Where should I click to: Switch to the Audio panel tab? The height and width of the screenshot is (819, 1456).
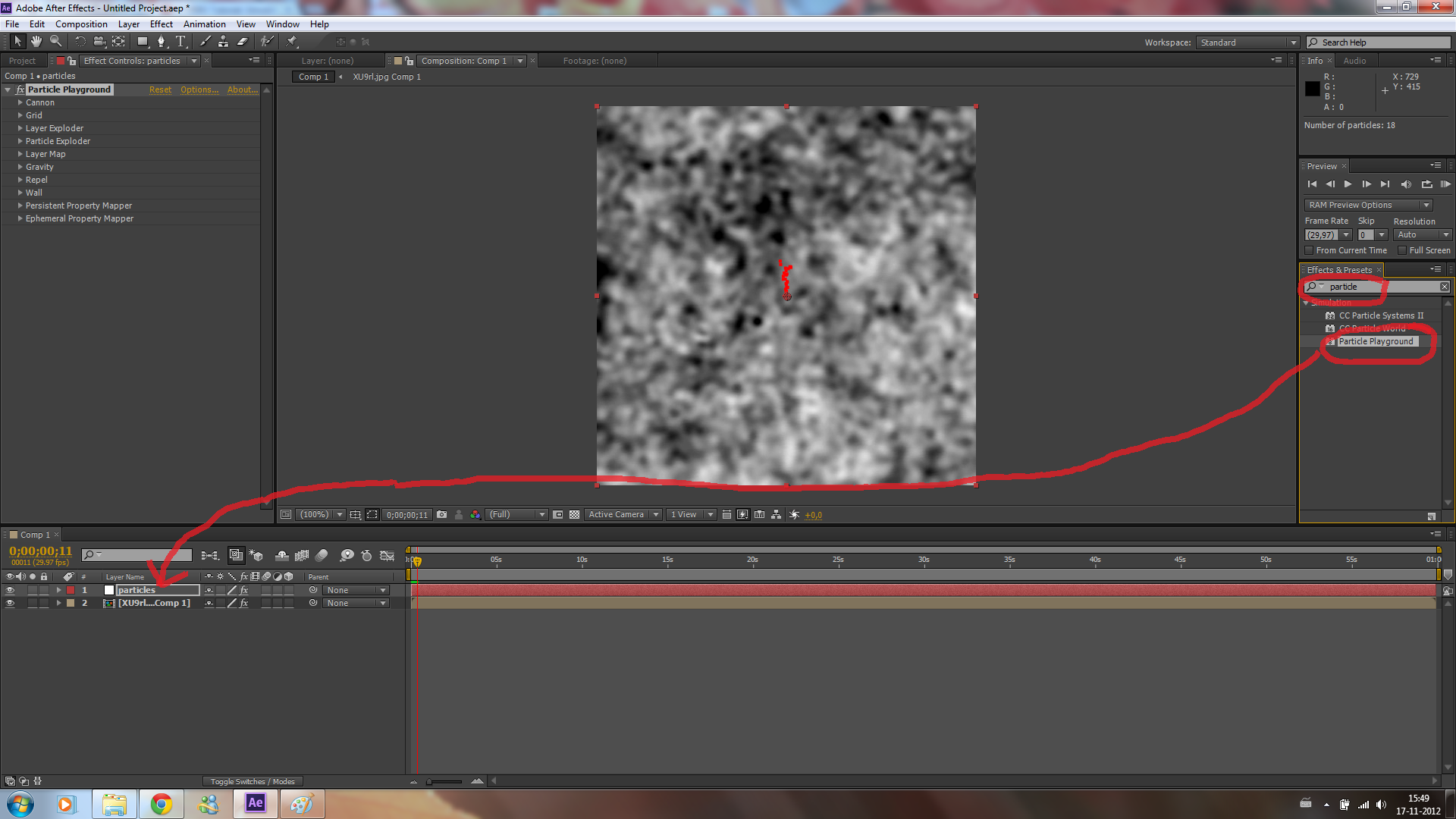(1354, 61)
